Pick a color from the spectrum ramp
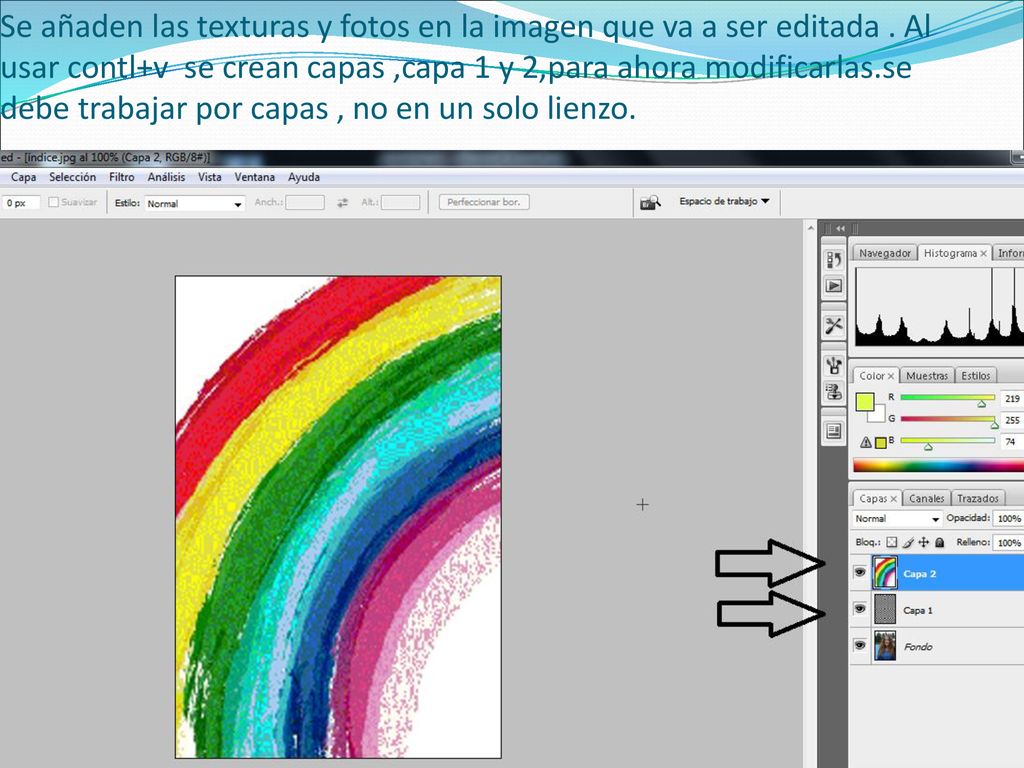The width and height of the screenshot is (1024, 768). point(938,466)
